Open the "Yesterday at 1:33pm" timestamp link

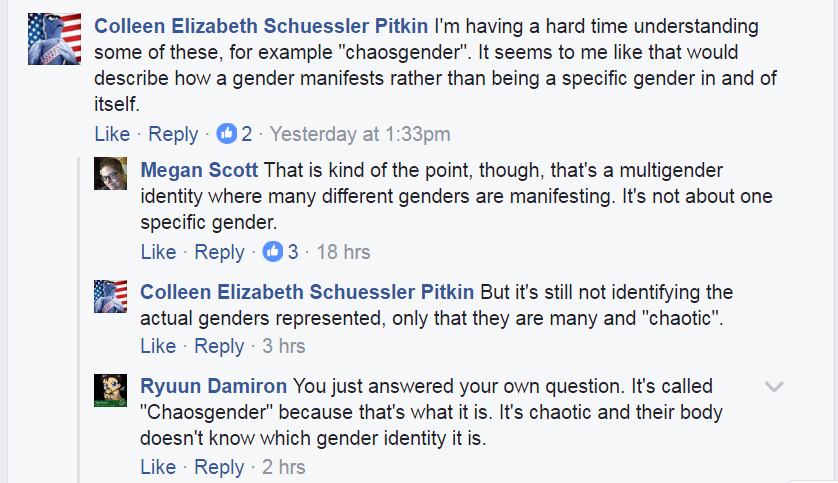coord(360,134)
